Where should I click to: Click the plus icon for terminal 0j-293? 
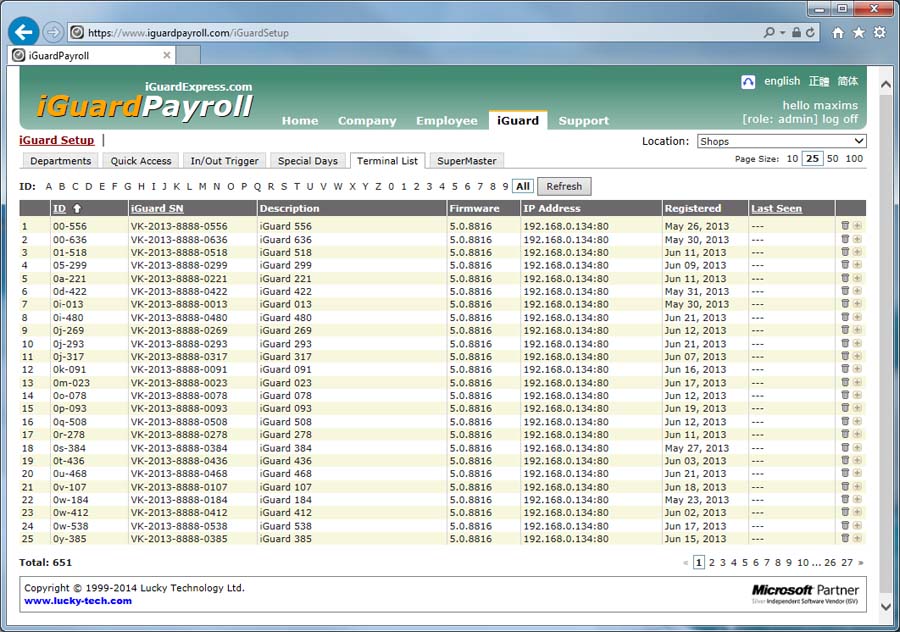(x=857, y=343)
